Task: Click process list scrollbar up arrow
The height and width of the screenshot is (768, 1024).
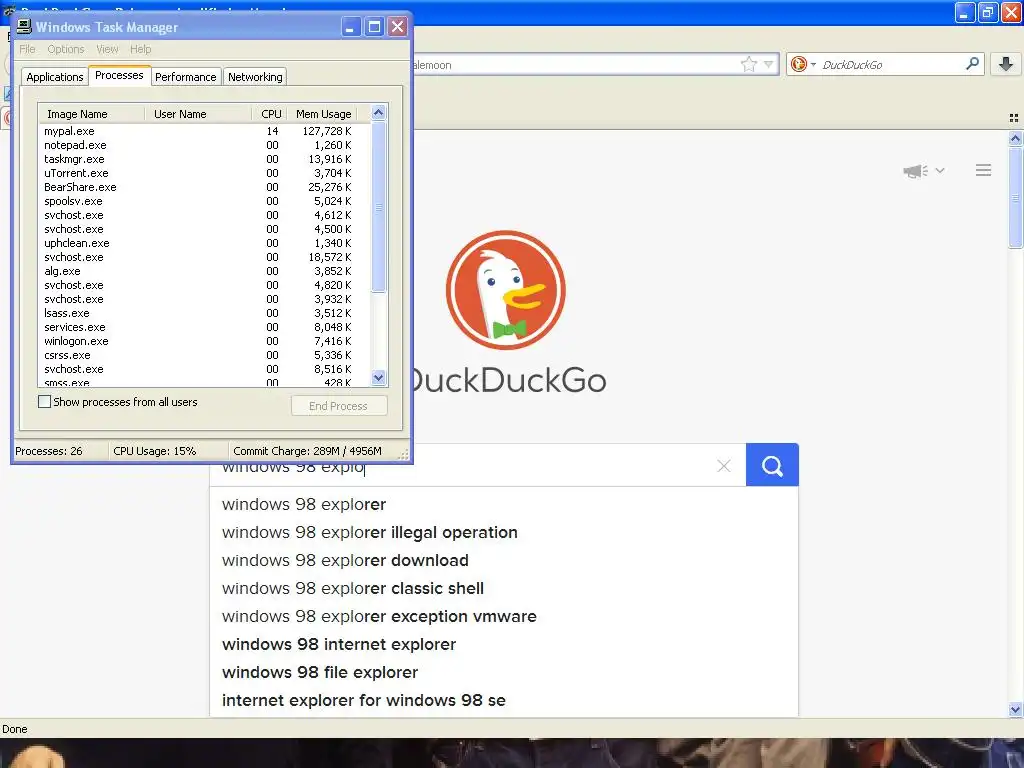Action: pos(379,113)
